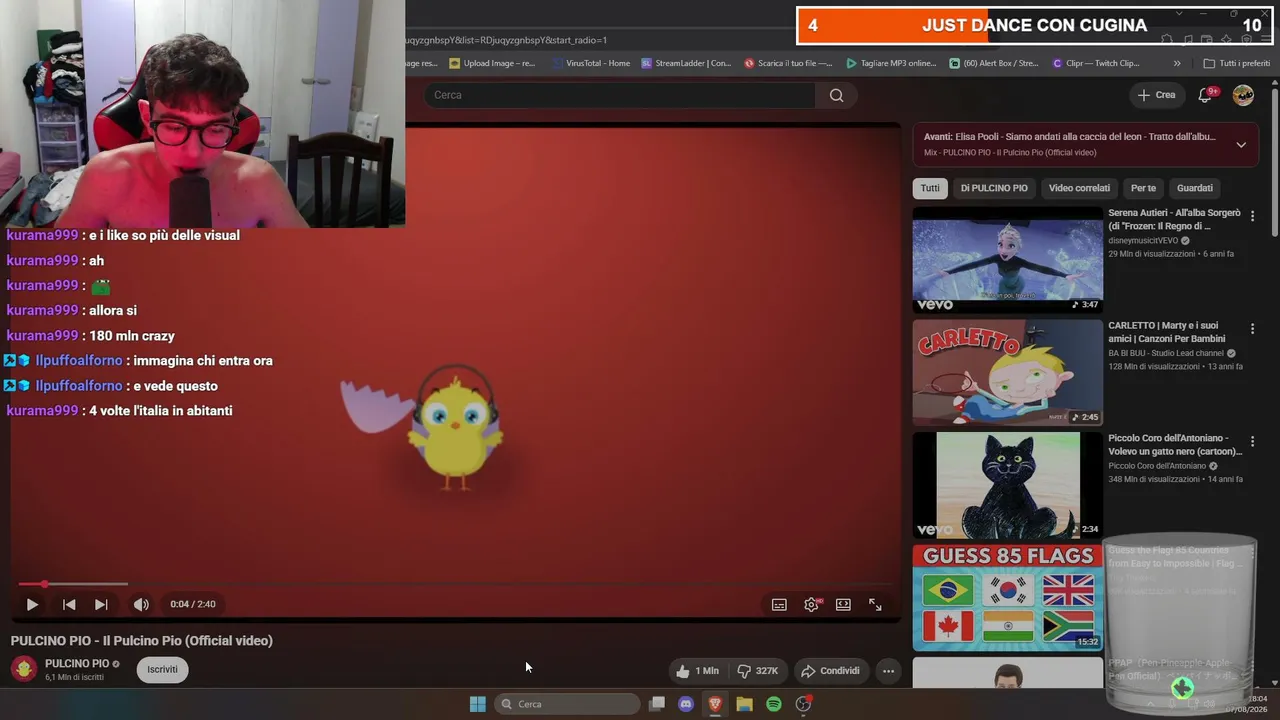Click the Pulcino Pio video title text
This screenshot has width=1280, height=720.
pos(142,641)
